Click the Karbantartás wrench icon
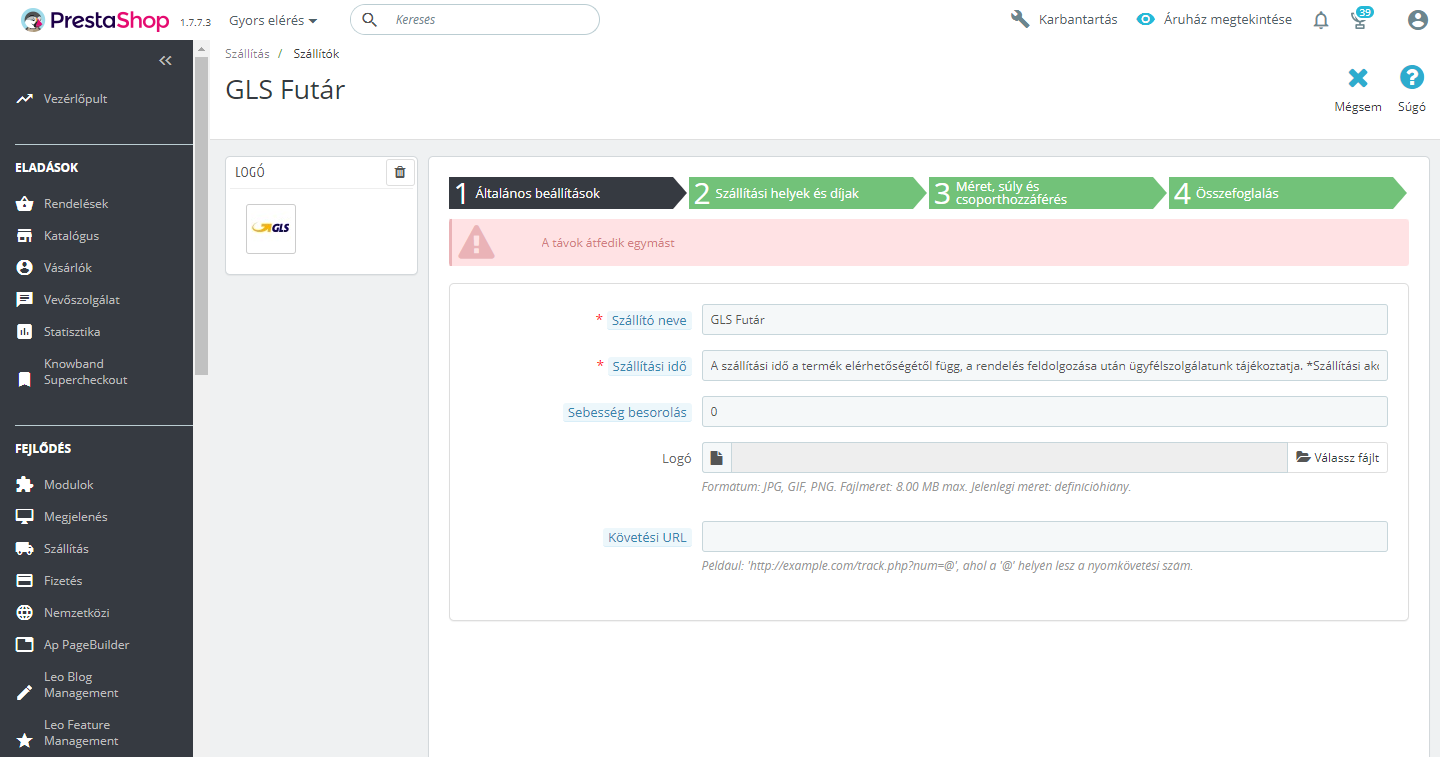1440x757 pixels. [1020, 19]
